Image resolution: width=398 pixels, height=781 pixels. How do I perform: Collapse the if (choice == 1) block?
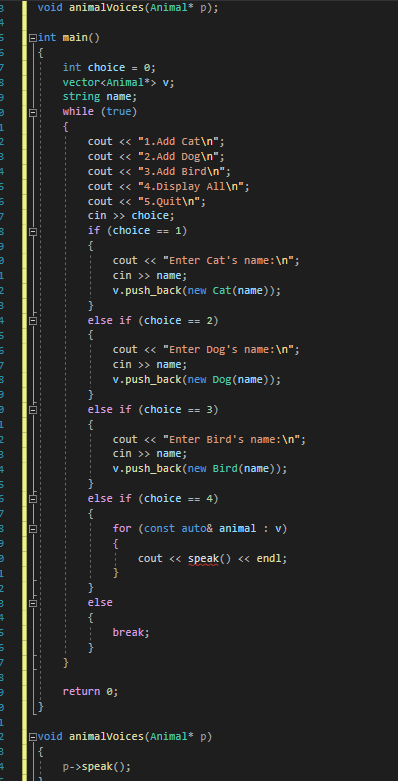coord(33,231)
